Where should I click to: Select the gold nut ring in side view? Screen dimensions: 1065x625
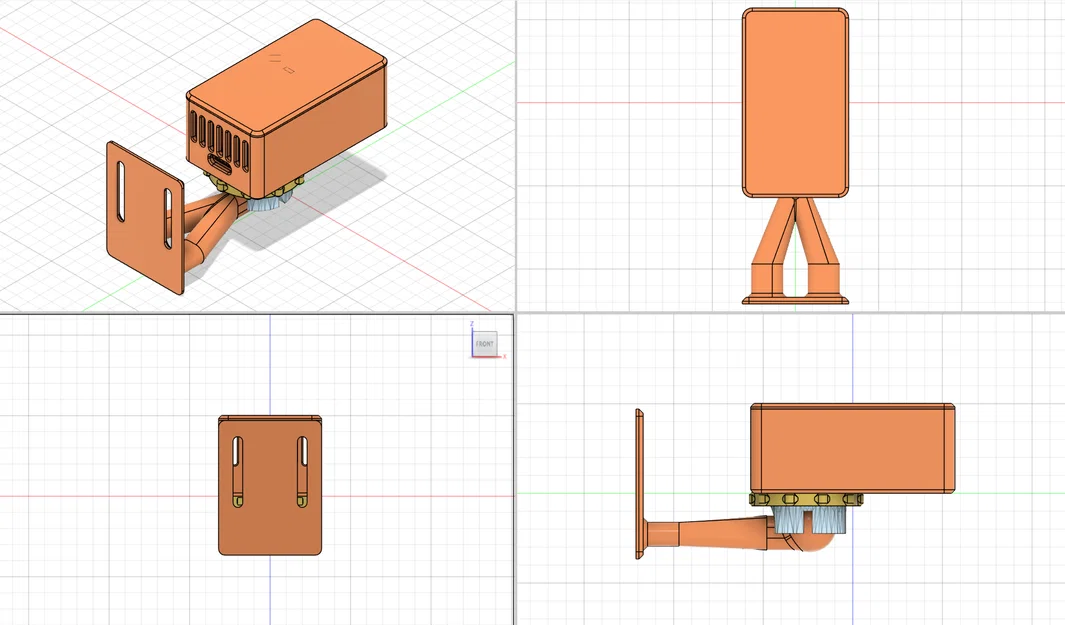(x=806, y=499)
